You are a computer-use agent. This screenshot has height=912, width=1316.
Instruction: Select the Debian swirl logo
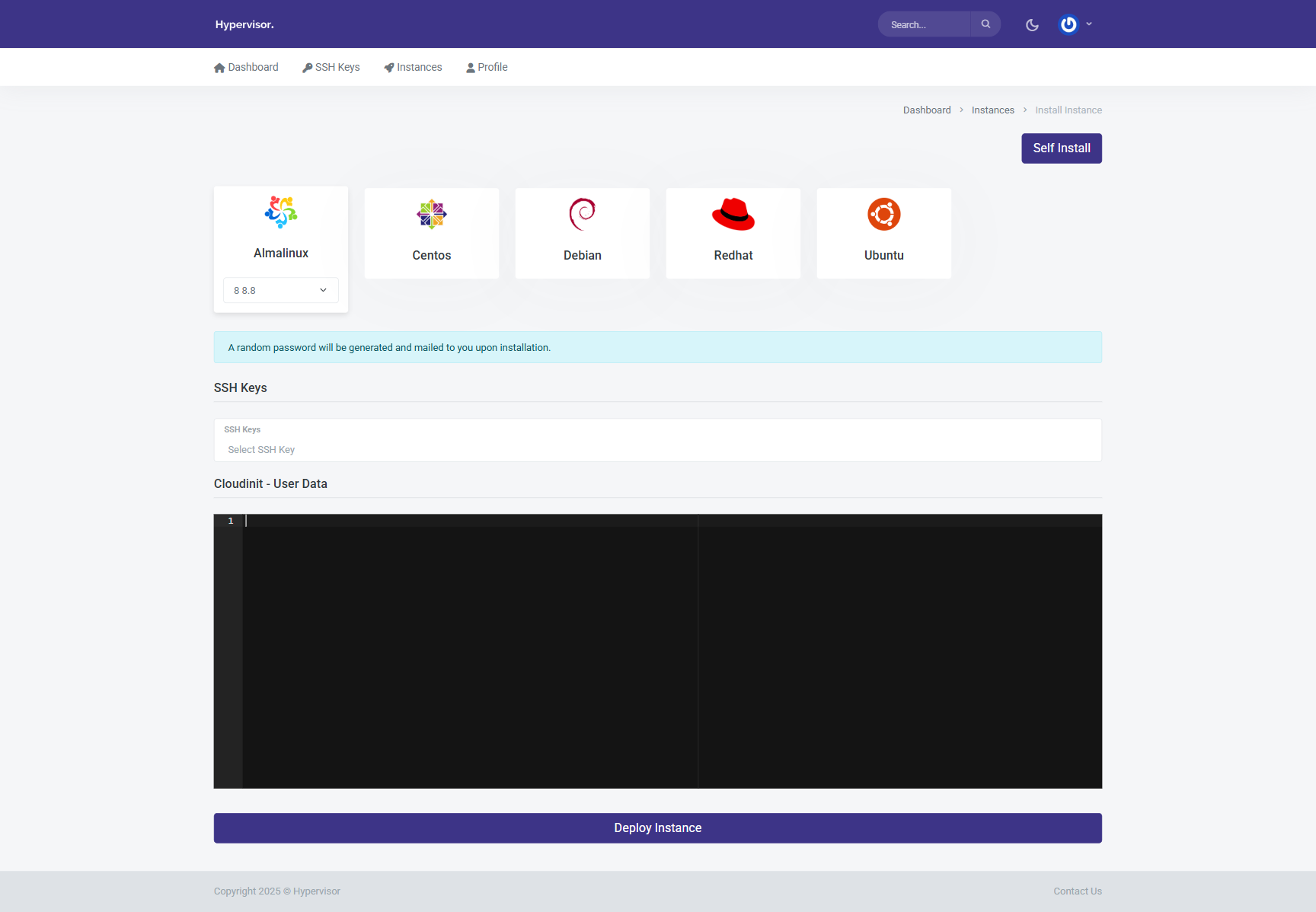(x=583, y=214)
